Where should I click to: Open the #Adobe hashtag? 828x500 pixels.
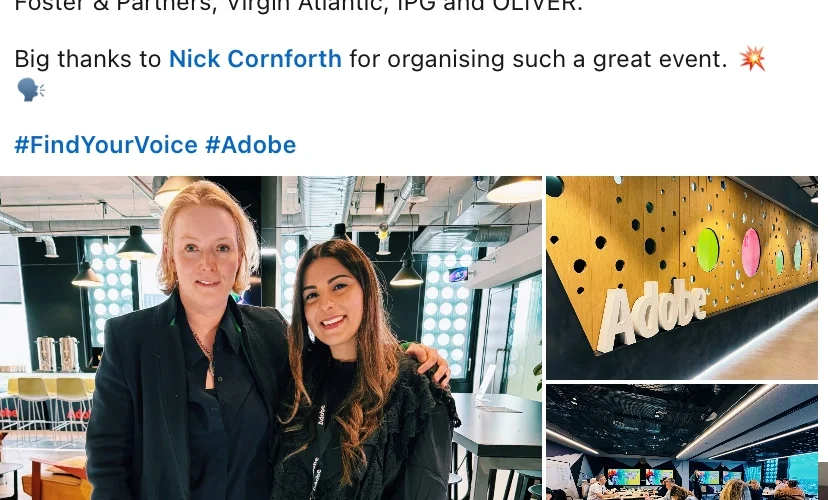point(250,145)
